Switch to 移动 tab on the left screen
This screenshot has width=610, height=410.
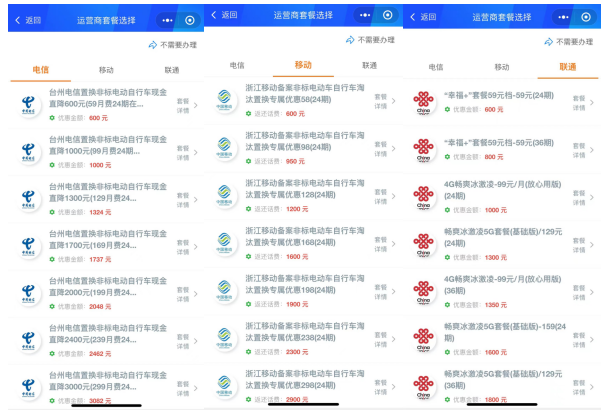[x=106, y=70]
